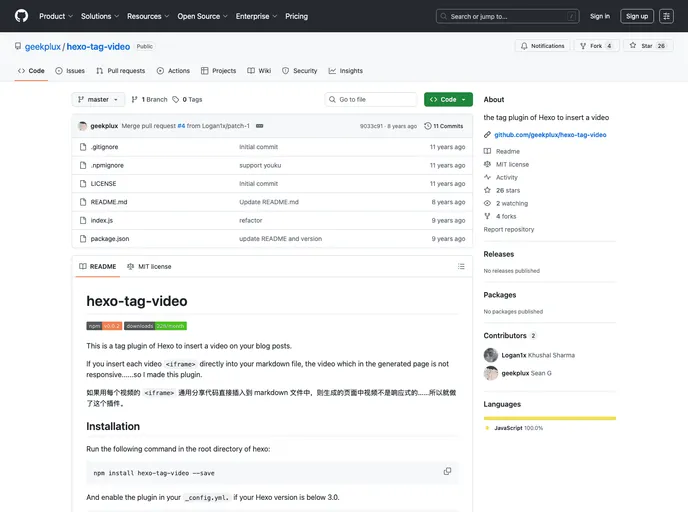Screen dimensions: 688x512
Task: Open the package.json file
Action: [x=110, y=239]
